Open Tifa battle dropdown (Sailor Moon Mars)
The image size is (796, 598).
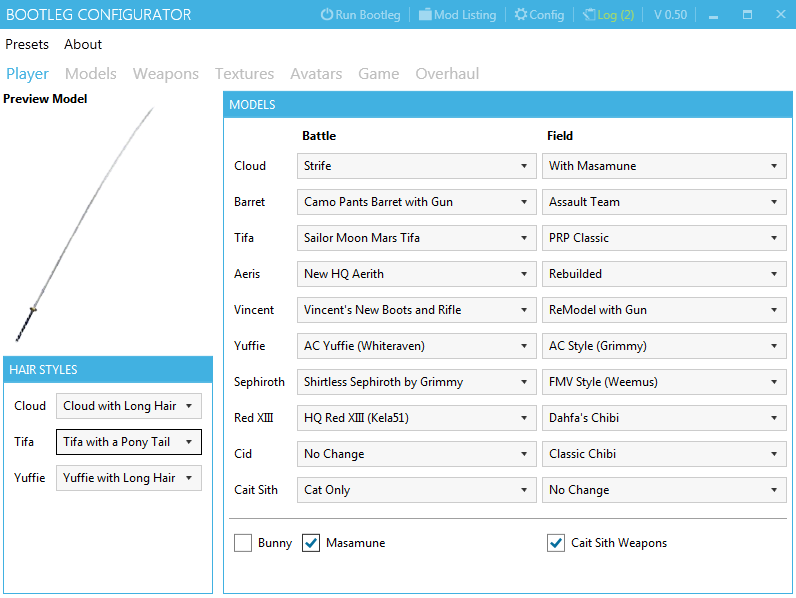pyautogui.click(x=416, y=238)
